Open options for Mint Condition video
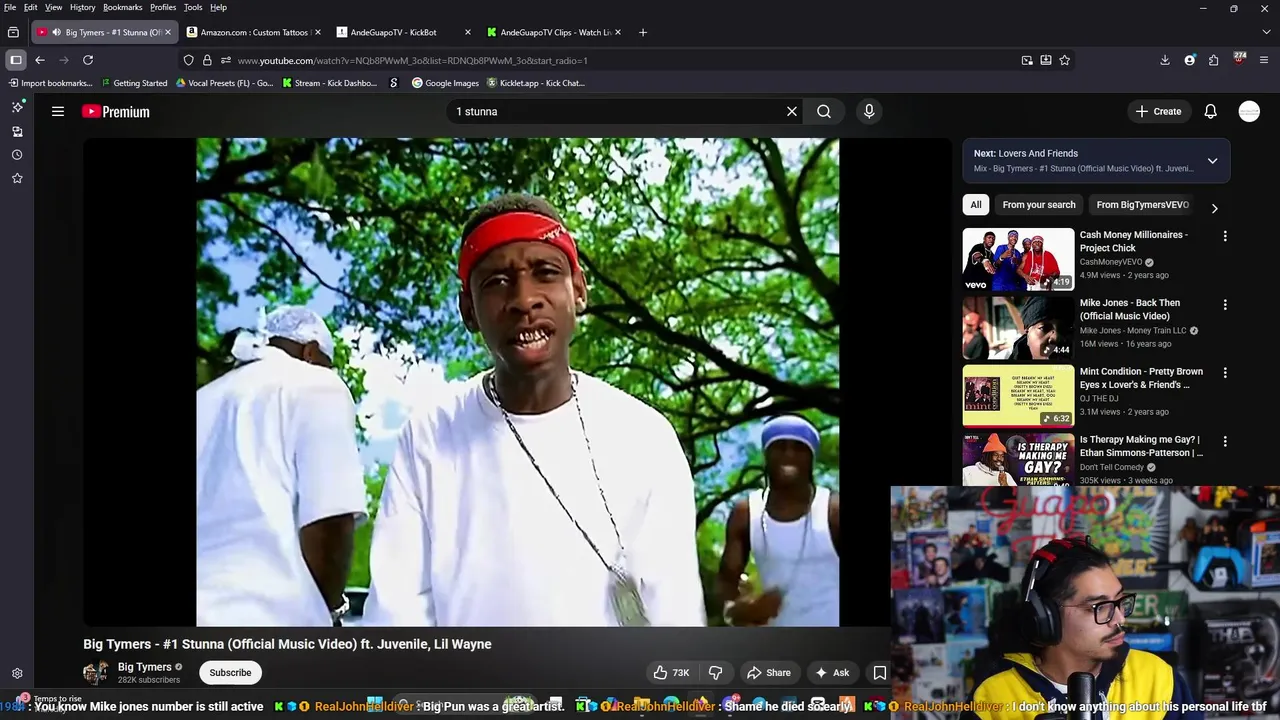This screenshot has width=1280, height=720. click(1225, 373)
